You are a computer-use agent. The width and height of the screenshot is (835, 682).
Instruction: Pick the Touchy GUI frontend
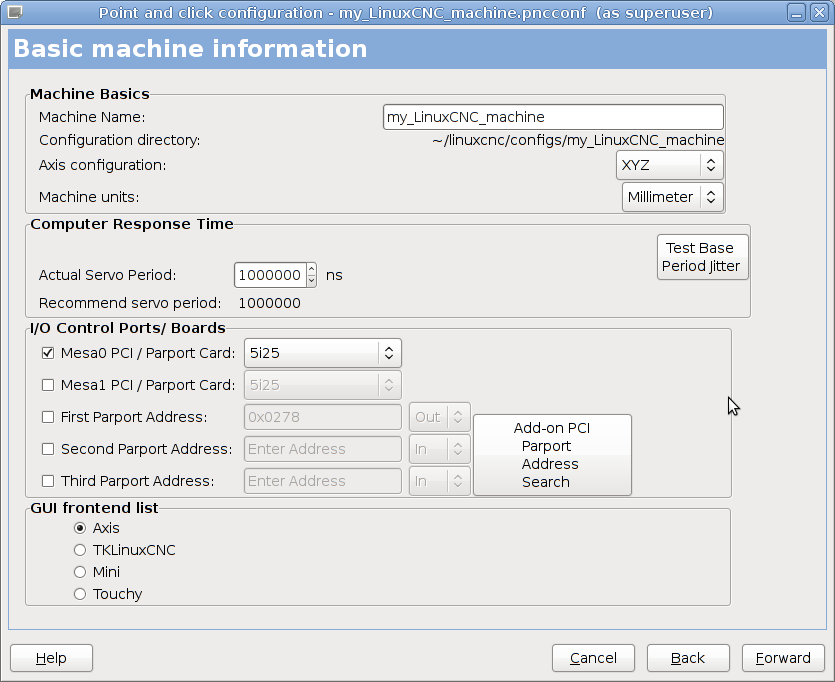[80, 594]
